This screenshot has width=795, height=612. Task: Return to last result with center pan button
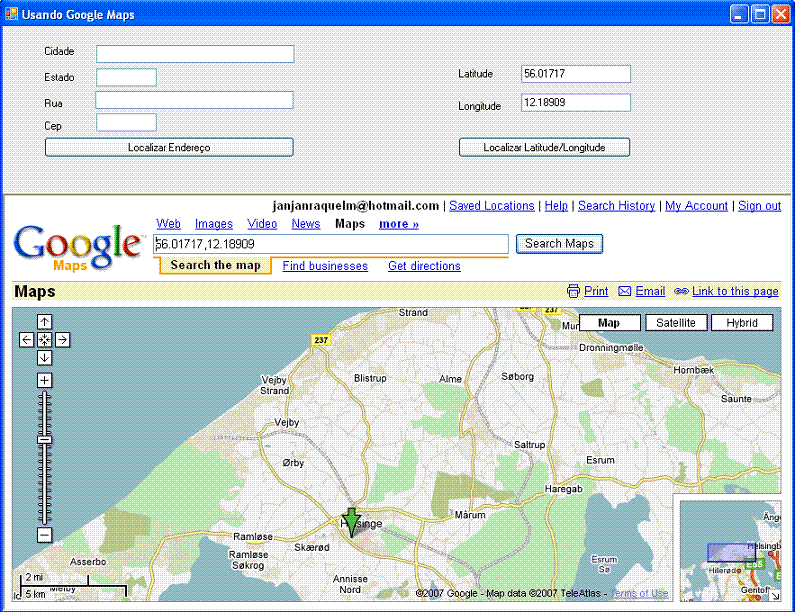[x=44, y=340]
